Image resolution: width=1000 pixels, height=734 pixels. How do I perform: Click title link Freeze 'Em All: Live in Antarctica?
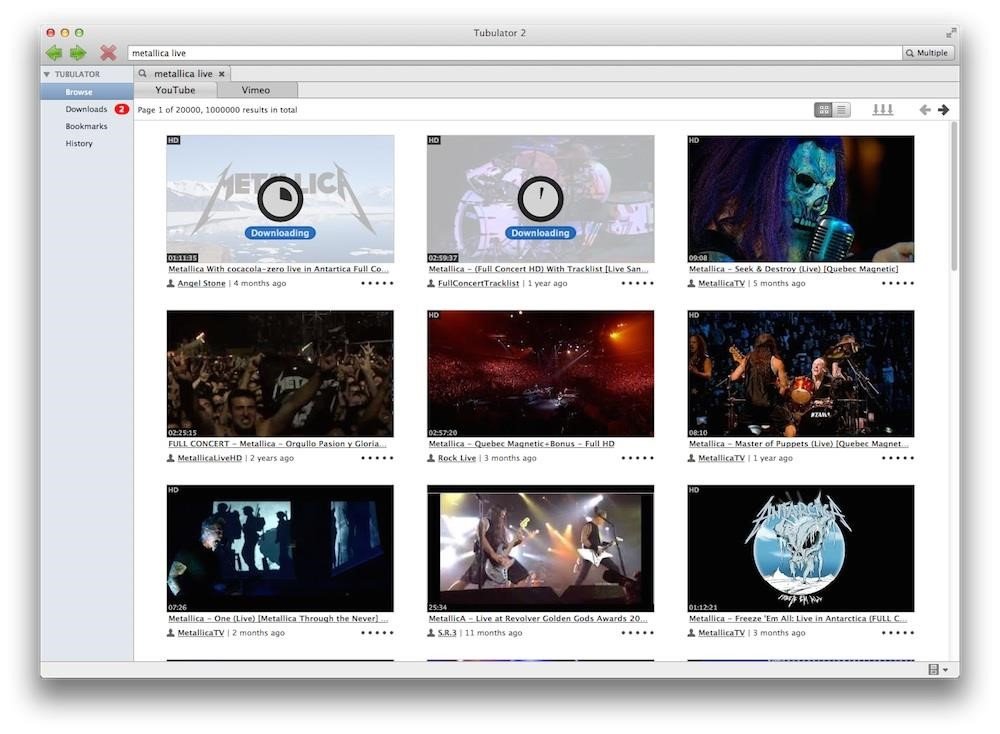(x=798, y=619)
